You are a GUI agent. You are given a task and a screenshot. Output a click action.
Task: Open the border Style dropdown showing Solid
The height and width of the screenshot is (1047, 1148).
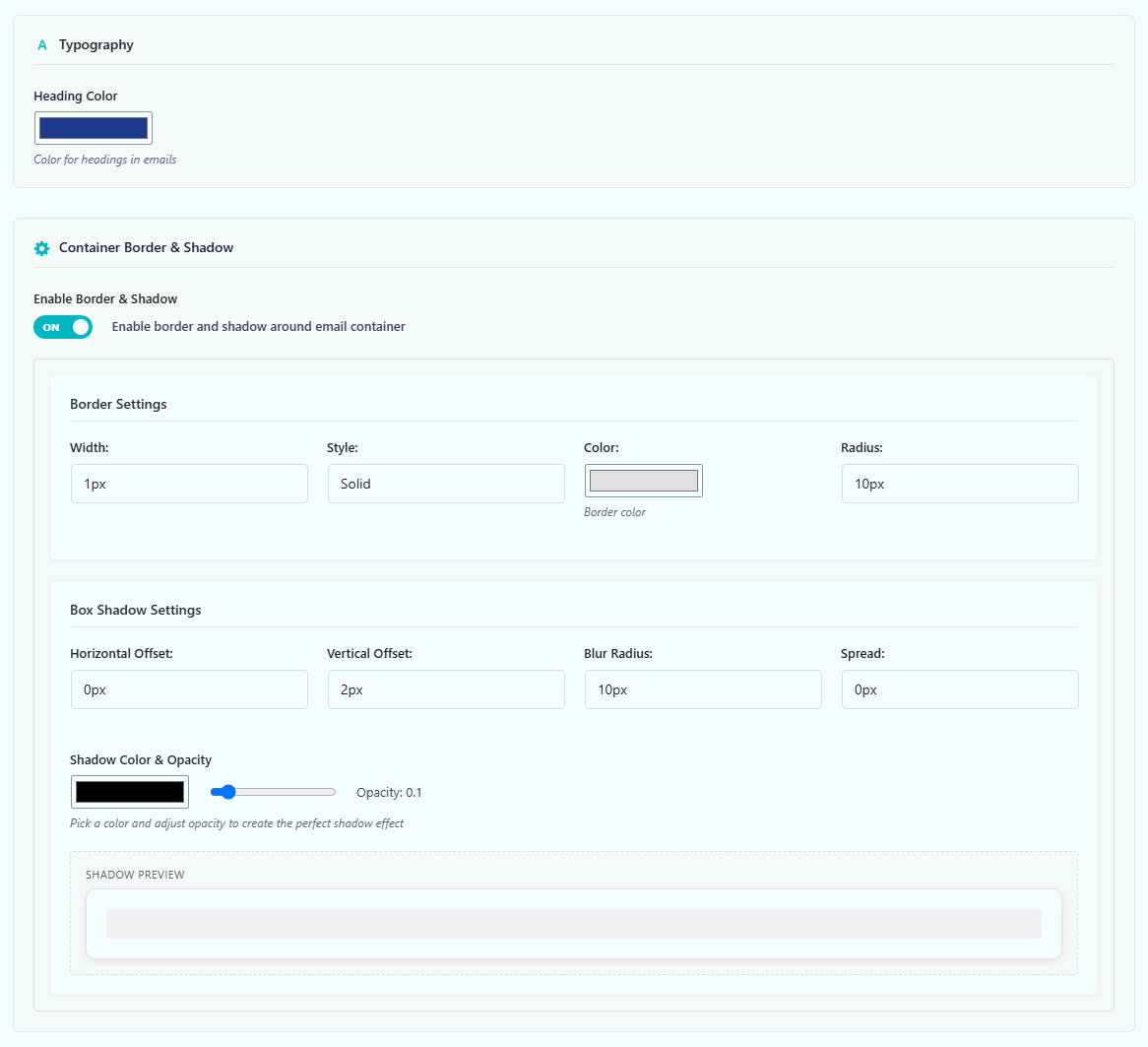point(446,484)
